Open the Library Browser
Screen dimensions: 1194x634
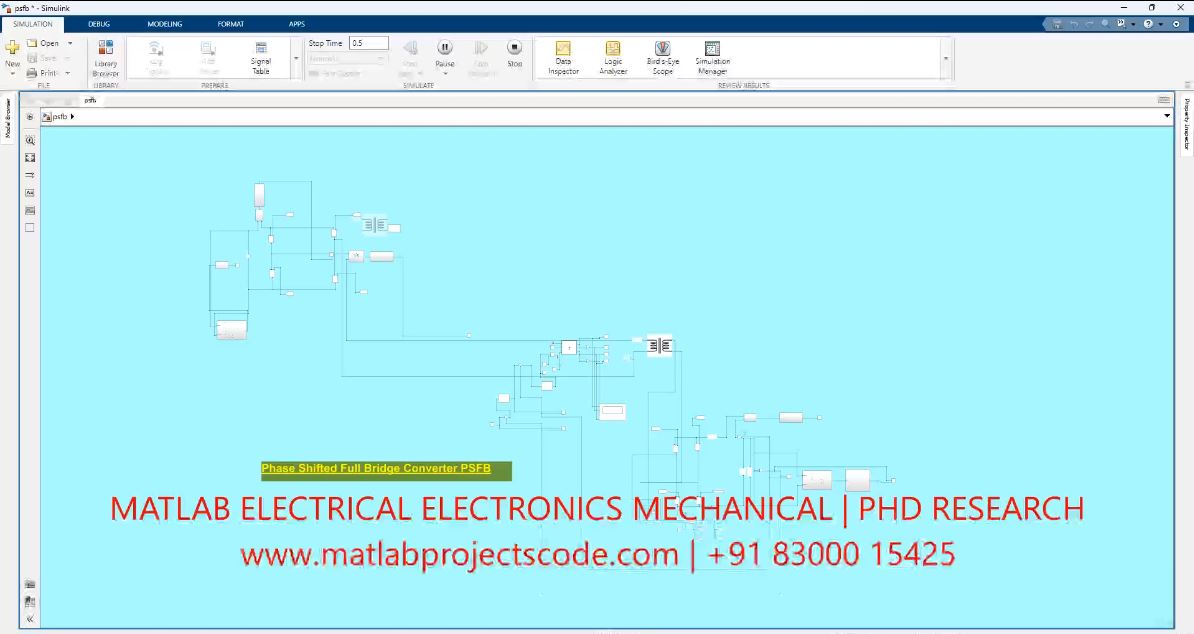coord(106,58)
